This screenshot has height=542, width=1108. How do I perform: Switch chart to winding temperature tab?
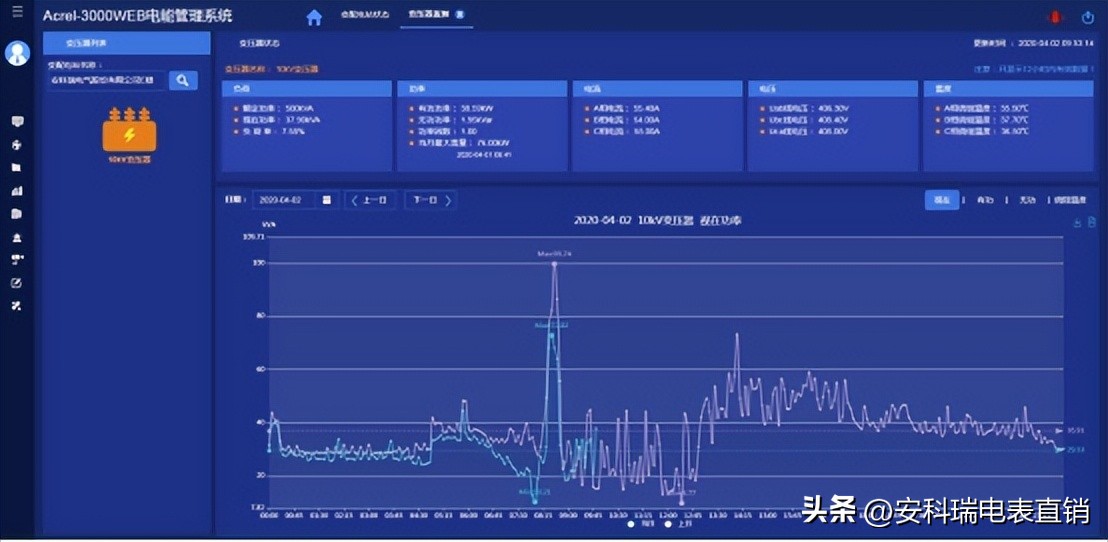point(1073,200)
